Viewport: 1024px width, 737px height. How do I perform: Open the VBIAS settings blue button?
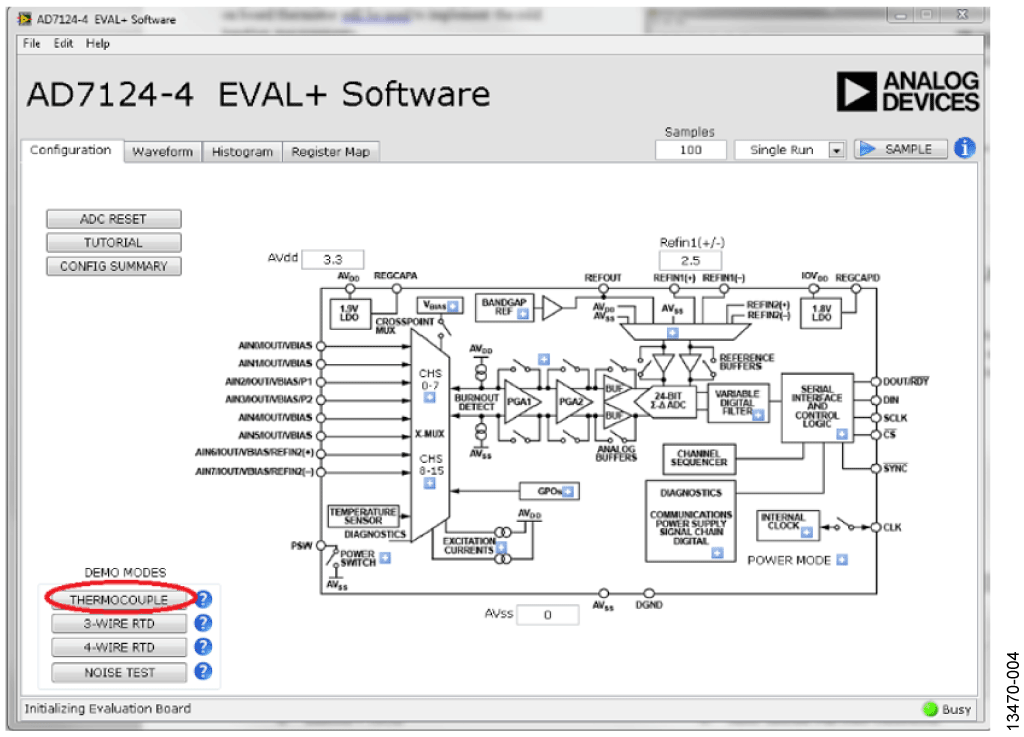(453, 306)
